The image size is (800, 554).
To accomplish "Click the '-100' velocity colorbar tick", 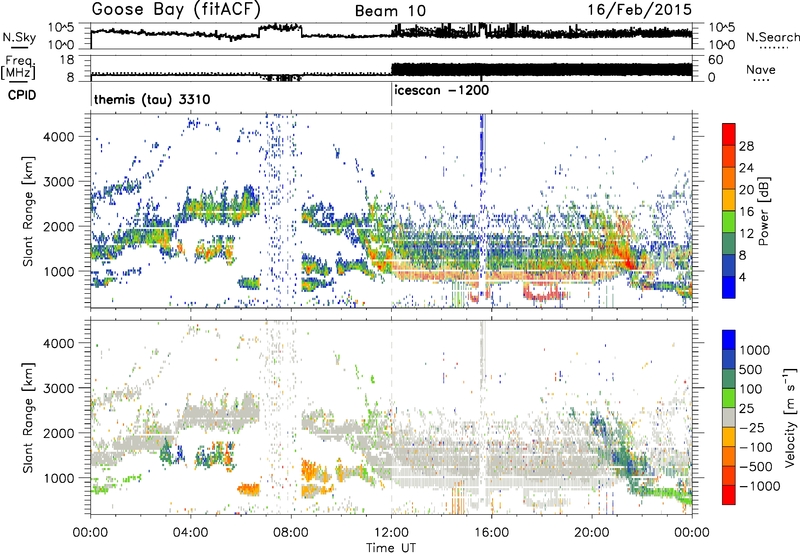I will 756,447.
